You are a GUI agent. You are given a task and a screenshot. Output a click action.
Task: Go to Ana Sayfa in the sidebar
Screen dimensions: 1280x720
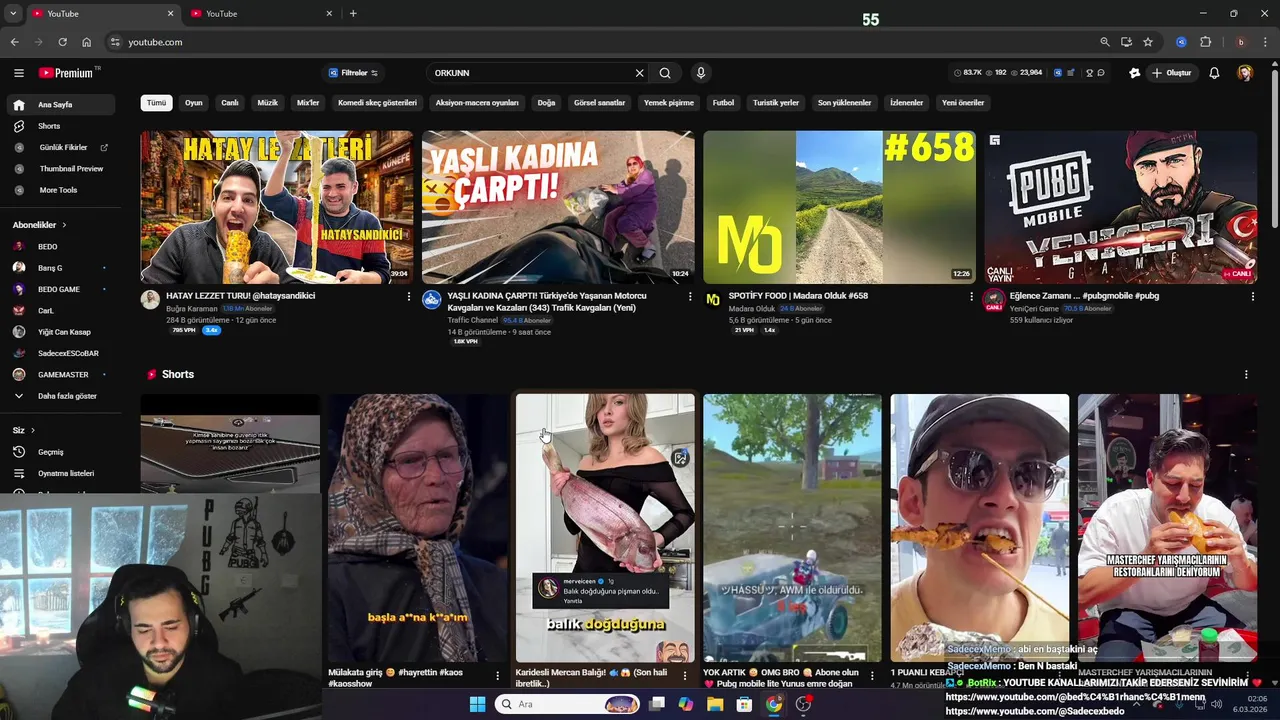(x=60, y=105)
